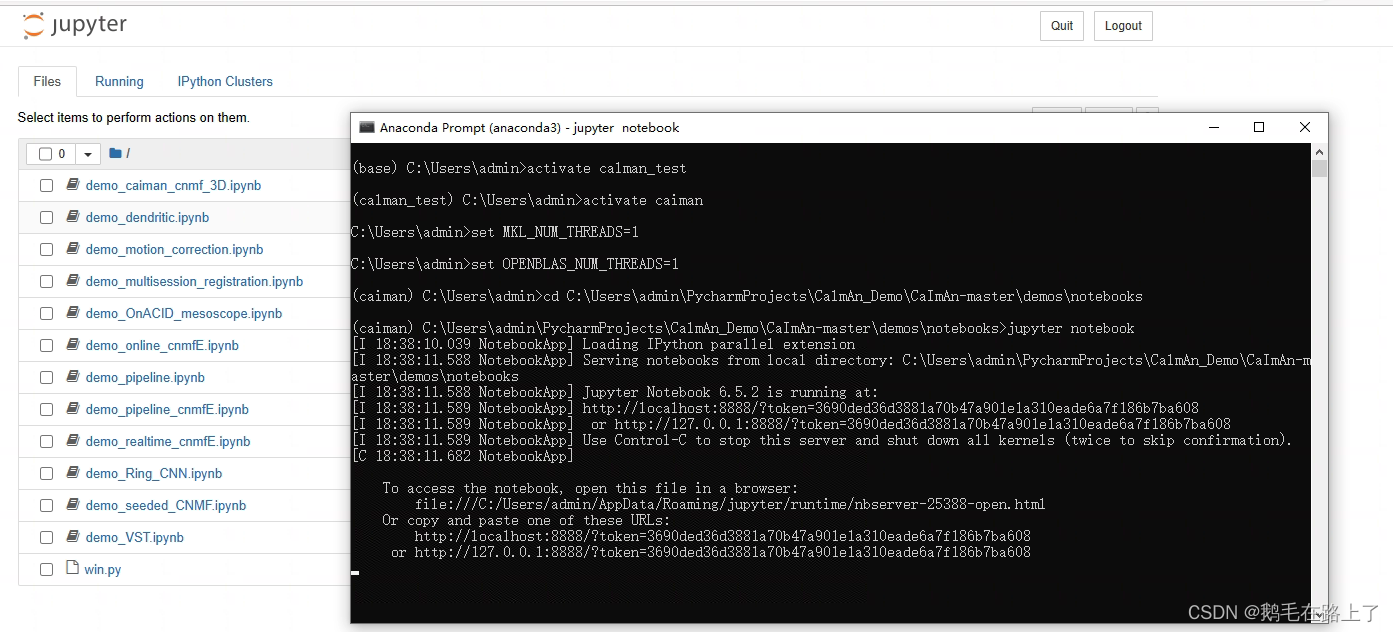1393x632 pixels.
Task: Click the 'jupyter notebook' command text in terminal
Action: 1072,328
